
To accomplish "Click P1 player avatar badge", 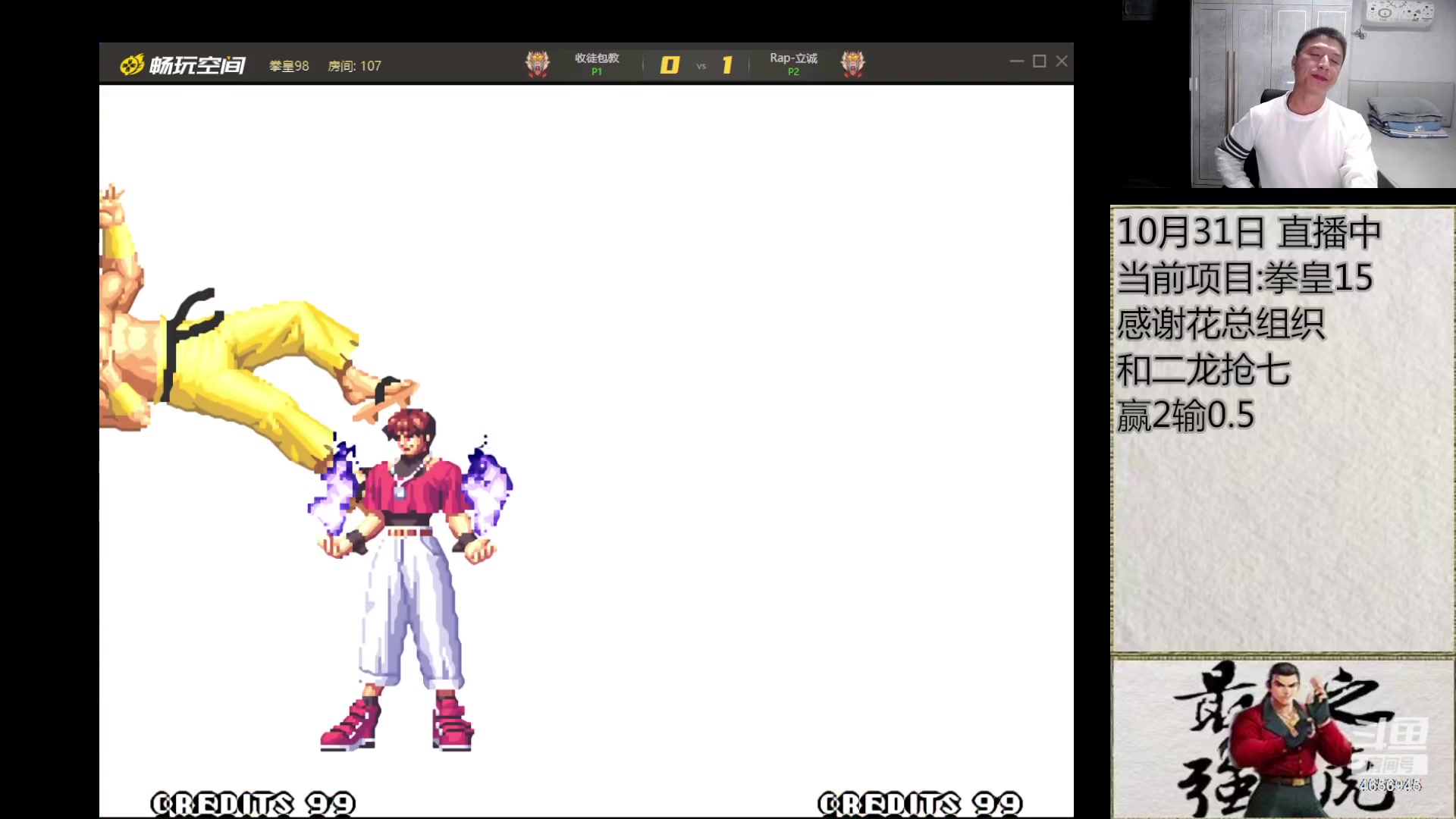I will [538, 64].
